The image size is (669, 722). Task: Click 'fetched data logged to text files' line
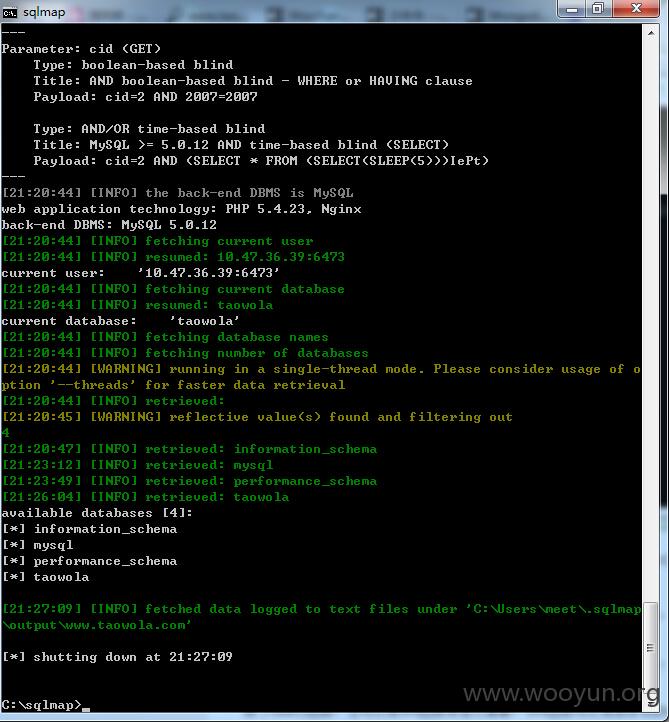coord(321,609)
